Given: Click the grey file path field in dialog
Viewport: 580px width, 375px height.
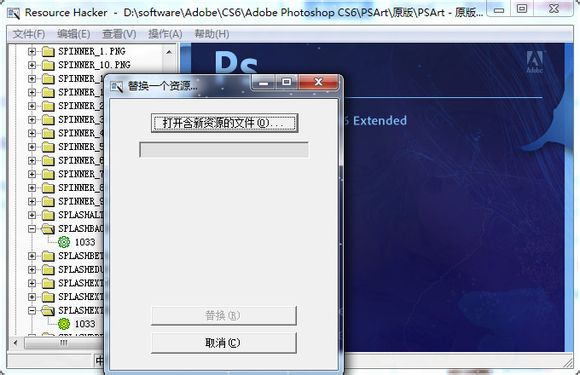Looking at the screenshot, I should (224, 150).
